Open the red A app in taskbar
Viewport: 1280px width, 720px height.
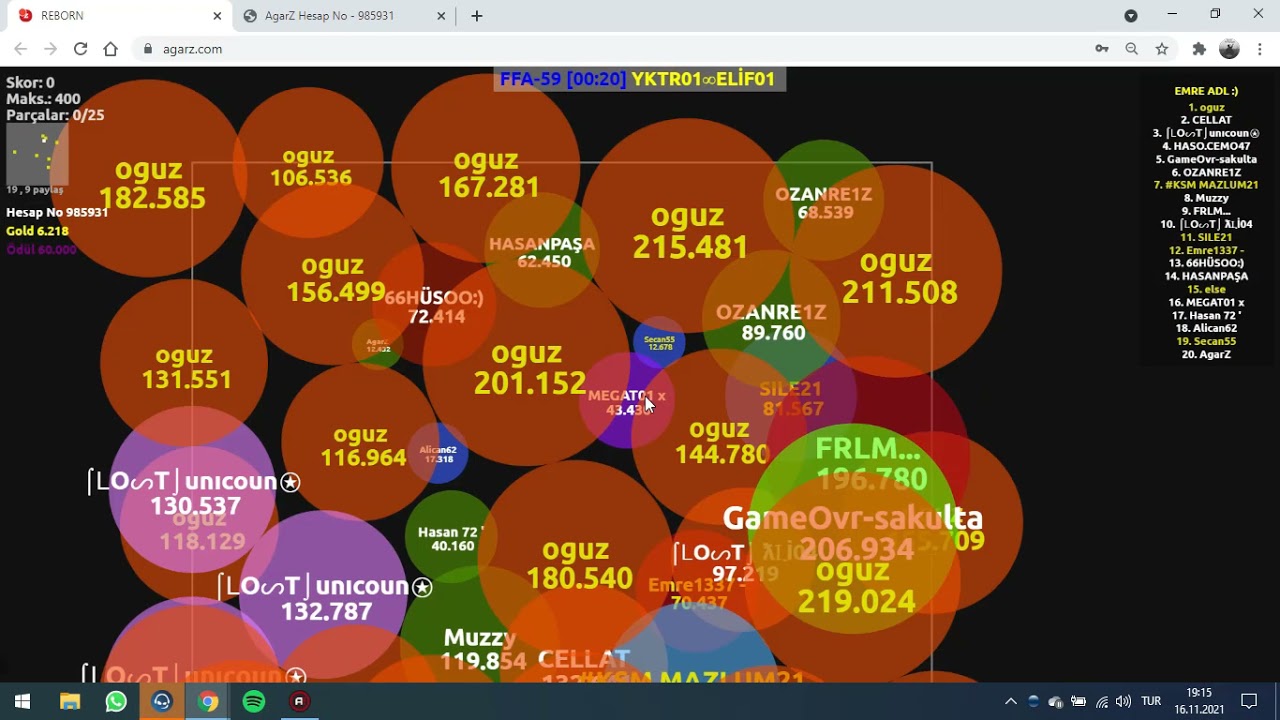pos(299,701)
